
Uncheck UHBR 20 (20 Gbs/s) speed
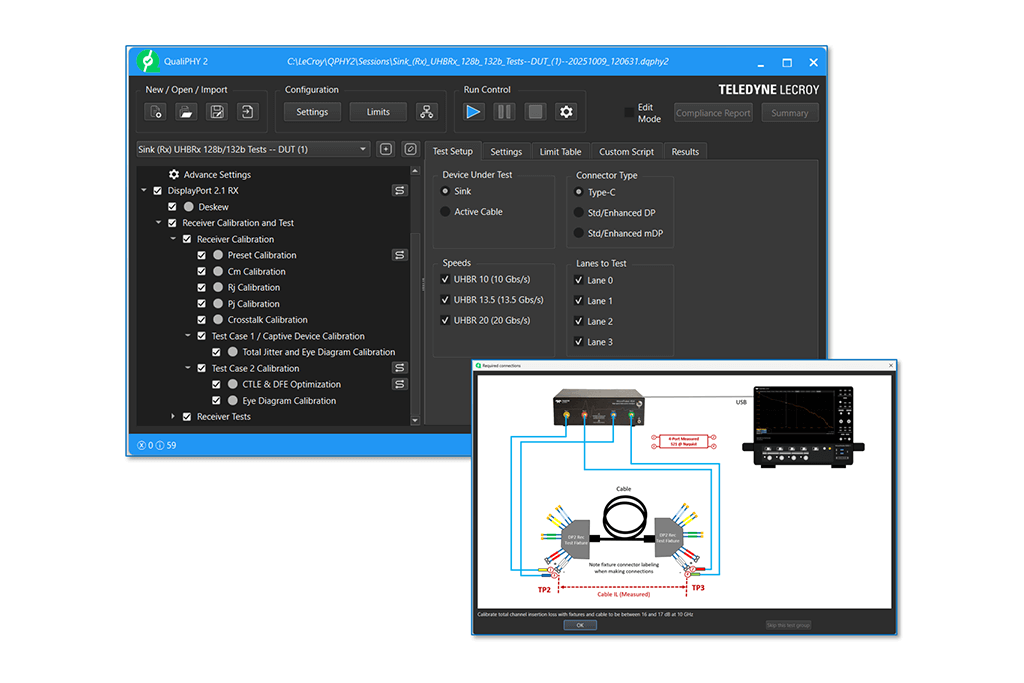(446, 320)
